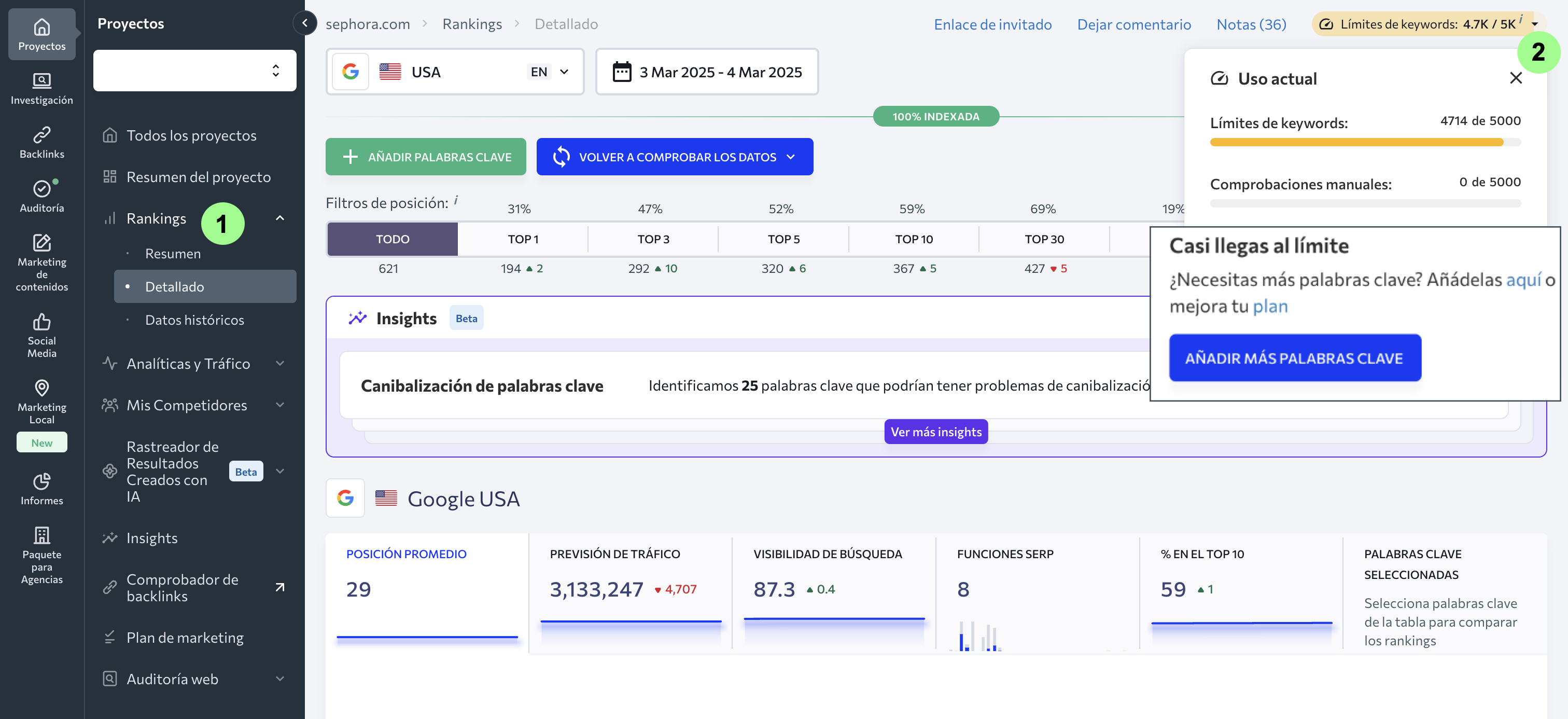Screen dimensions: 1568x719
Task: Click the Auditoría web magnifier icon
Action: (109, 679)
